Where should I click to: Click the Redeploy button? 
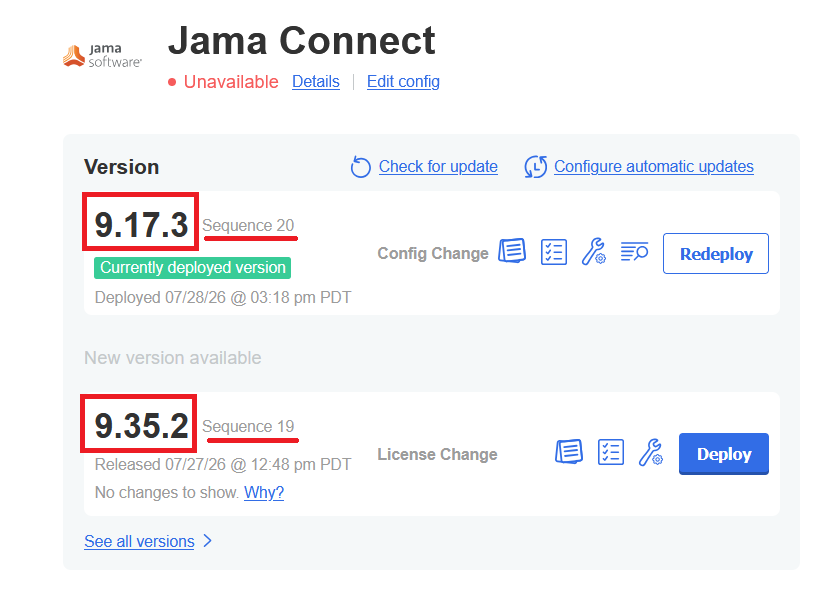[716, 253]
